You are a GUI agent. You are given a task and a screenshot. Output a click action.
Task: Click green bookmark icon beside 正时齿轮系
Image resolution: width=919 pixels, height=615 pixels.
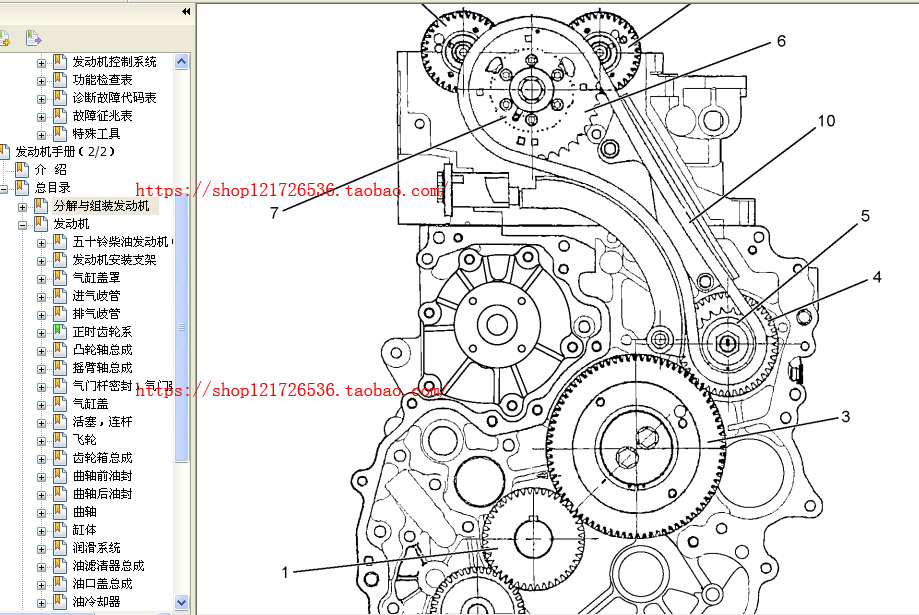tap(60, 332)
